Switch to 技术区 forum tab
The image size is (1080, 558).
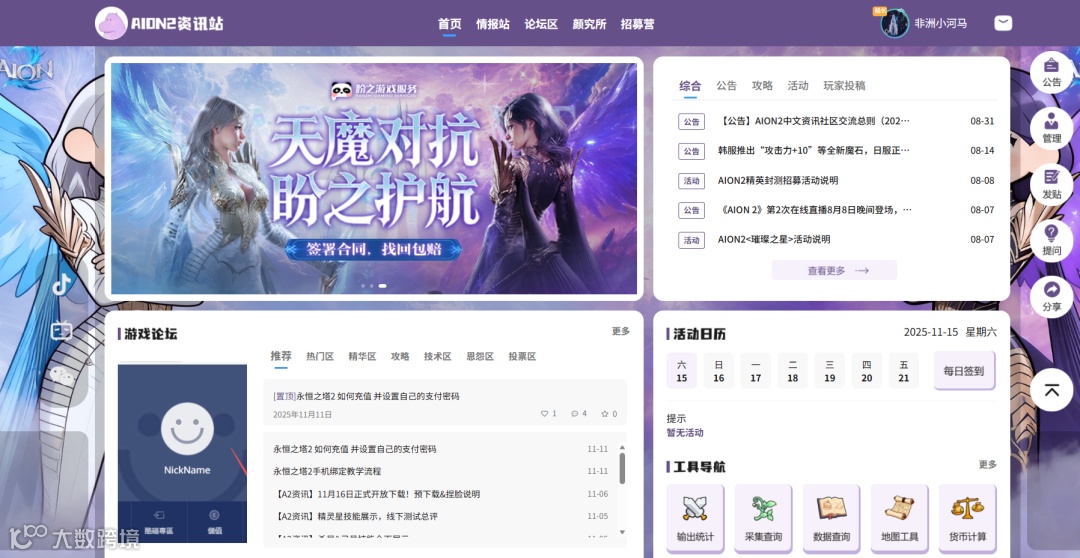click(x=438, y=356)
